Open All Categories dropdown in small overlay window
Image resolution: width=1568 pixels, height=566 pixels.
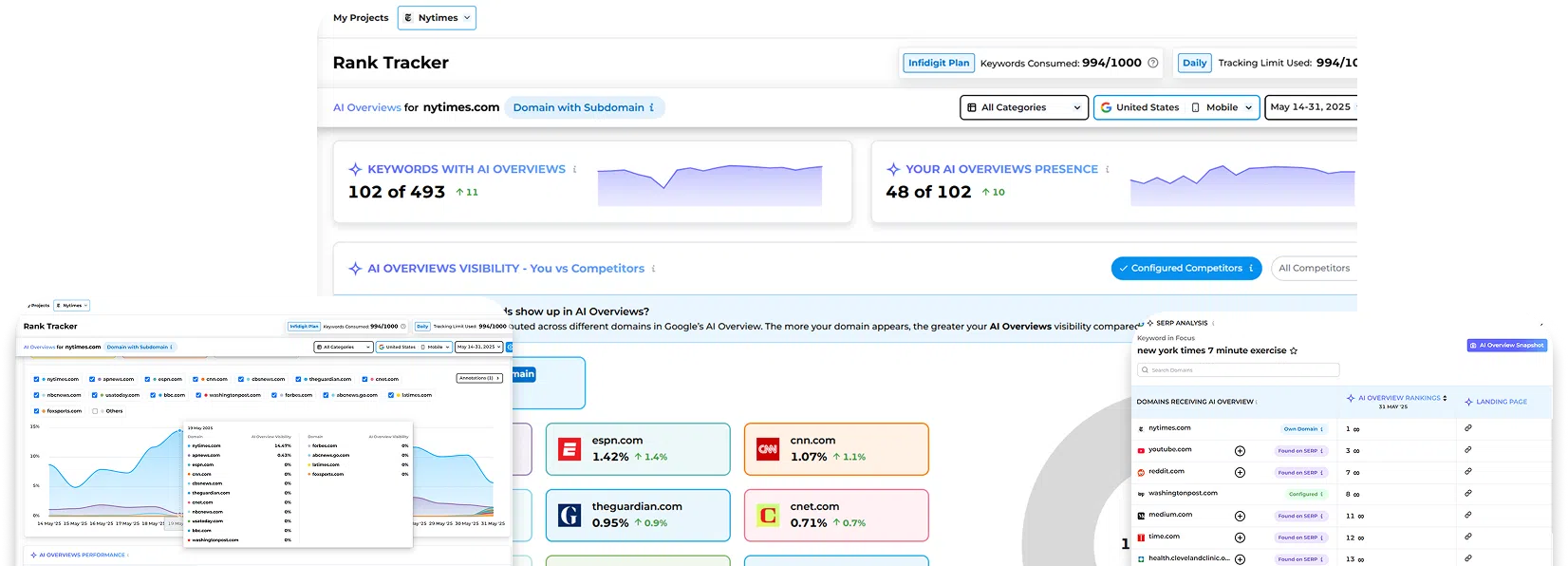click(344, 347)
